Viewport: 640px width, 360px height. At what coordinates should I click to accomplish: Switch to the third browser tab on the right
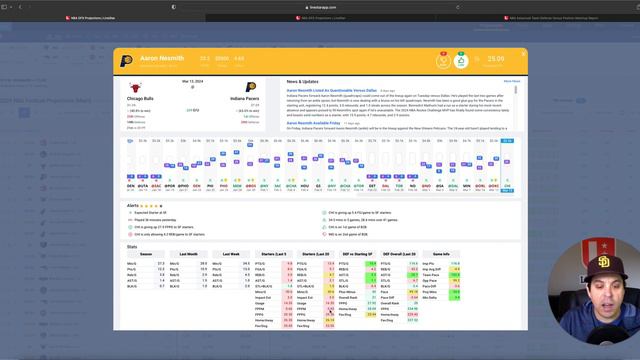coord(551,18)
